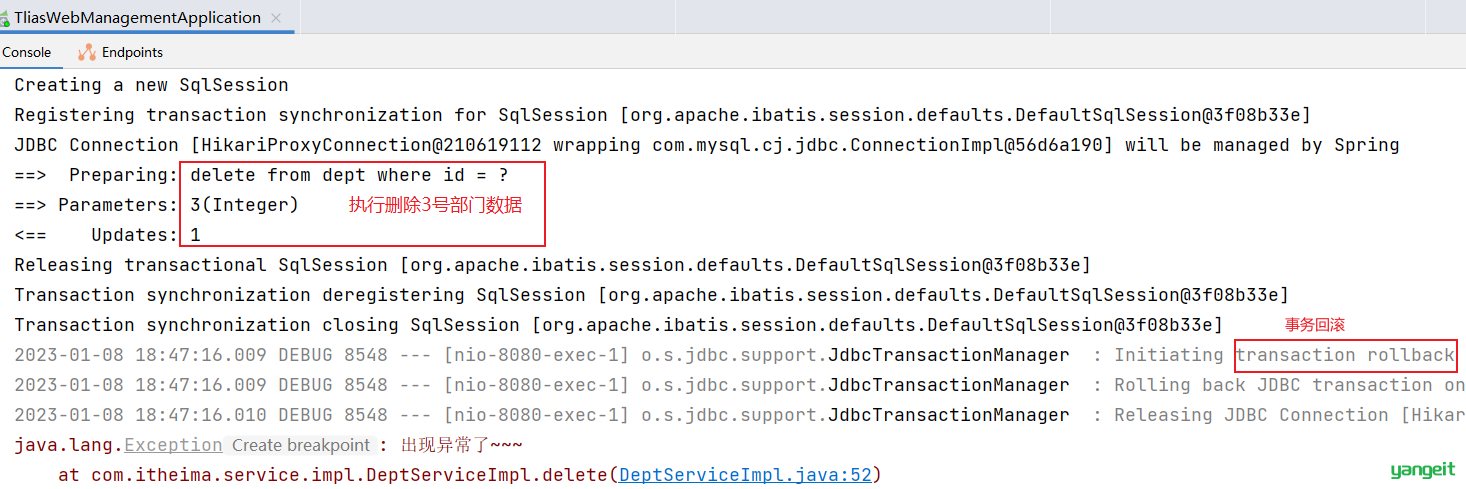Image resolution: width=1466 pixels, height=489 pixels.
Task: Click the Spring Boot run icon on the TliasWebManagementApplication tab
Action: click(x=4, y=18)
